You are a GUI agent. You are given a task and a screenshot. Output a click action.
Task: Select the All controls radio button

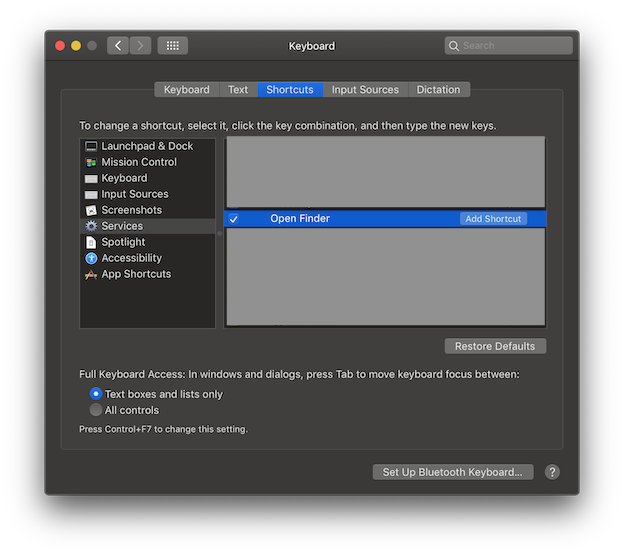point(96,410)
